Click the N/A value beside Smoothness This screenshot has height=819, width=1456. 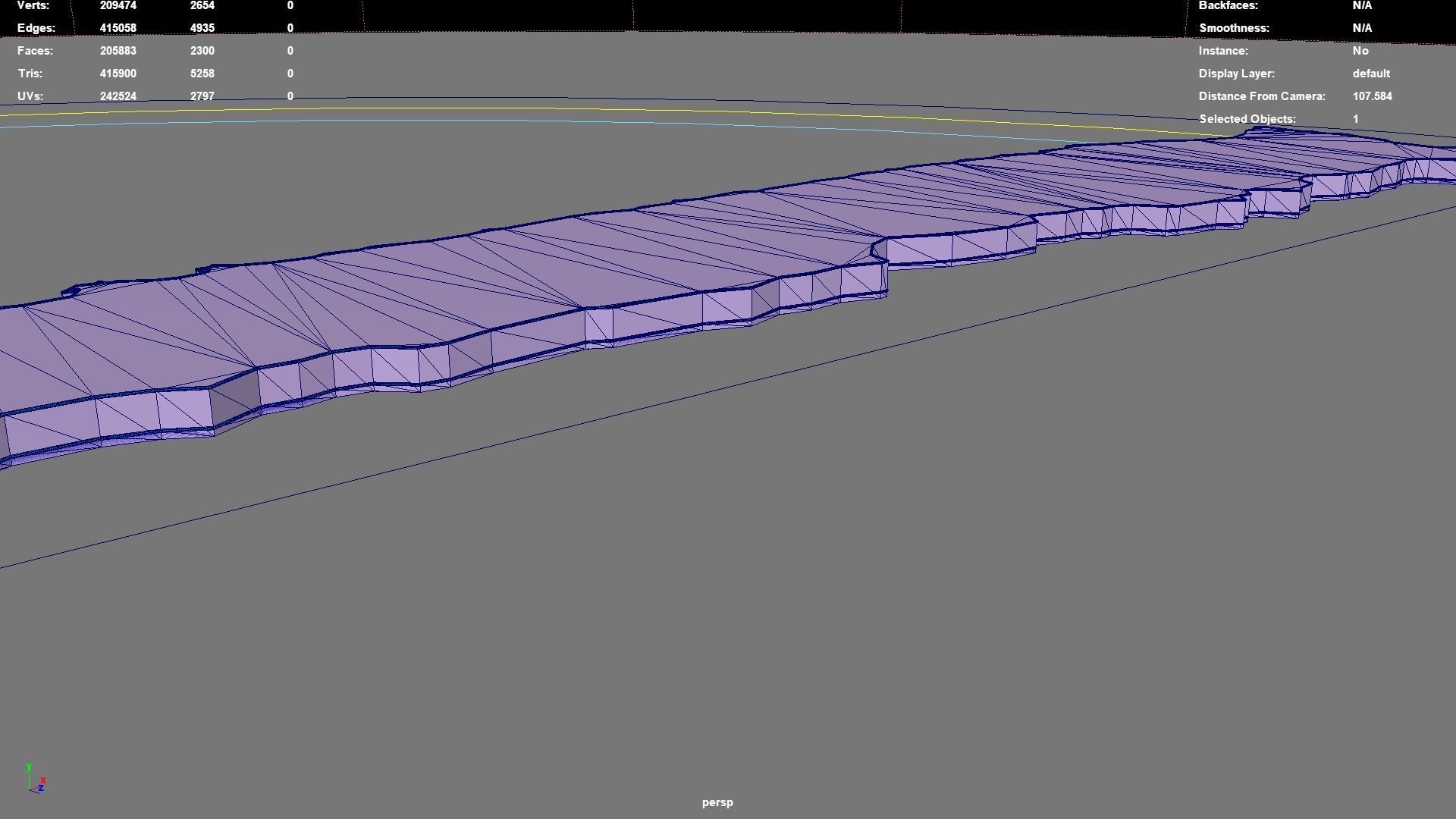(x=1362, y=28)
